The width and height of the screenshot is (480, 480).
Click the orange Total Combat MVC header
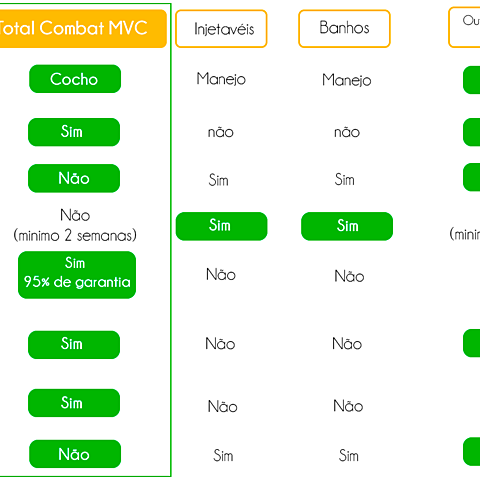(x=83, y=28)
